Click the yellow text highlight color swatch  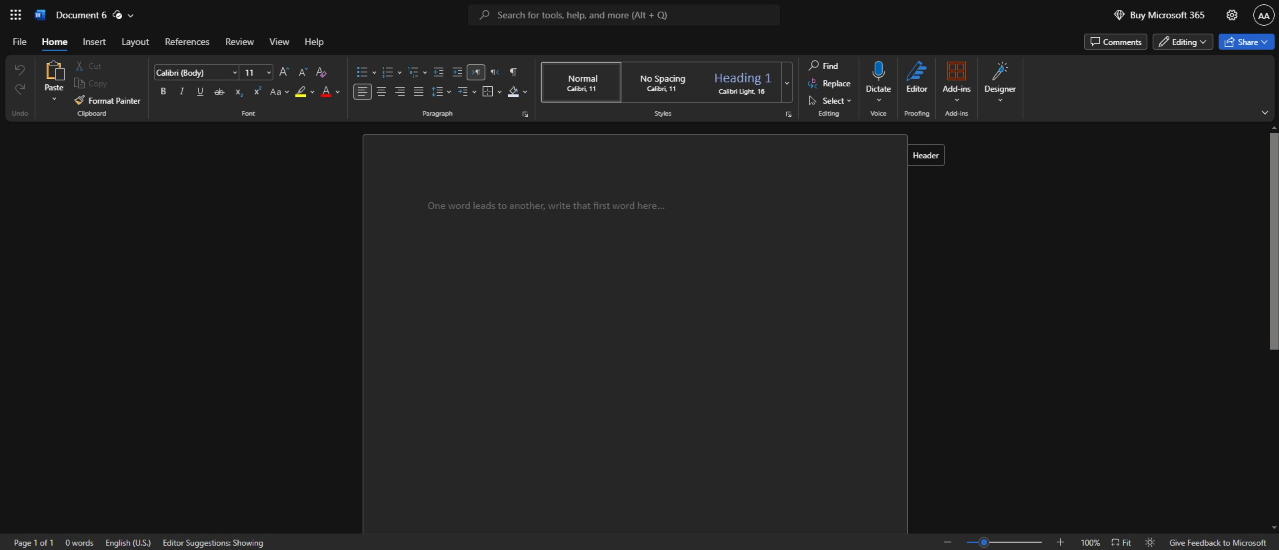[x=301, y=92]
